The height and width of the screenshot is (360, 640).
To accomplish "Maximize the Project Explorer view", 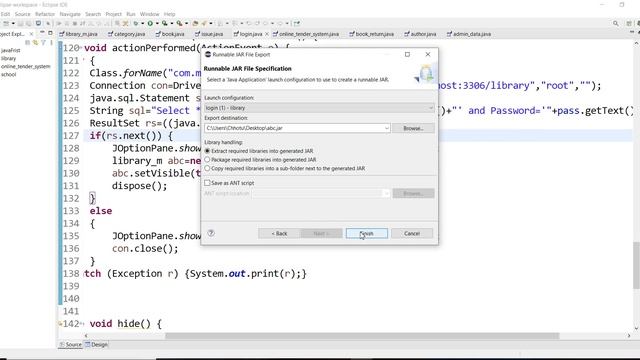I will (50, 33).
